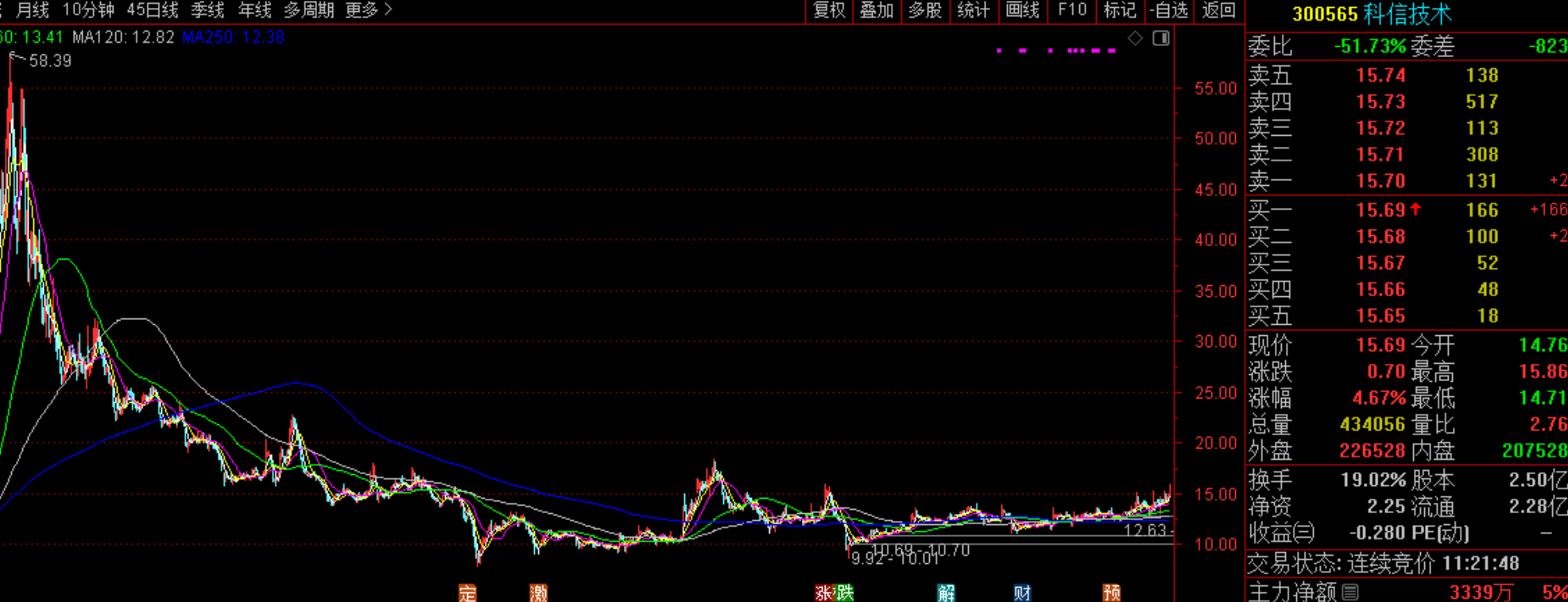Open the 多股 multi-stock view

click(x=925, y=10)
